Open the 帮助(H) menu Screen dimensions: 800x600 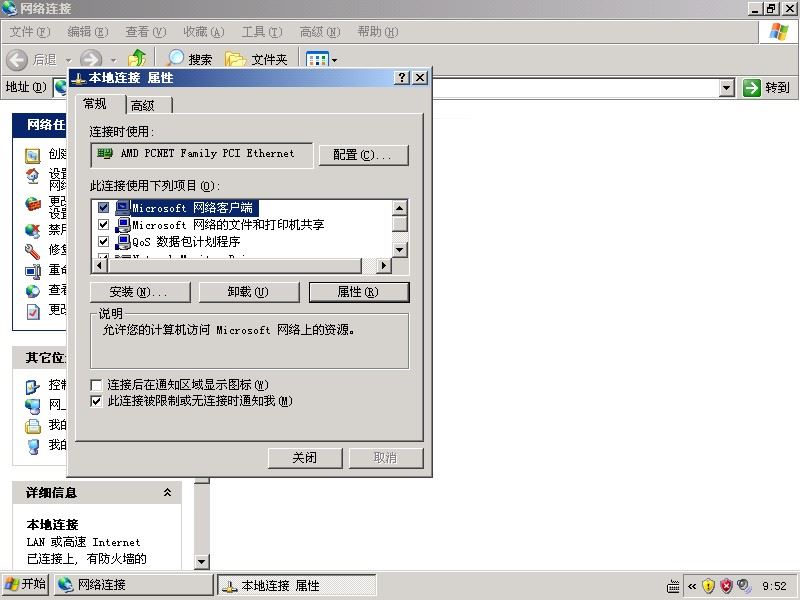pos(378,32)
